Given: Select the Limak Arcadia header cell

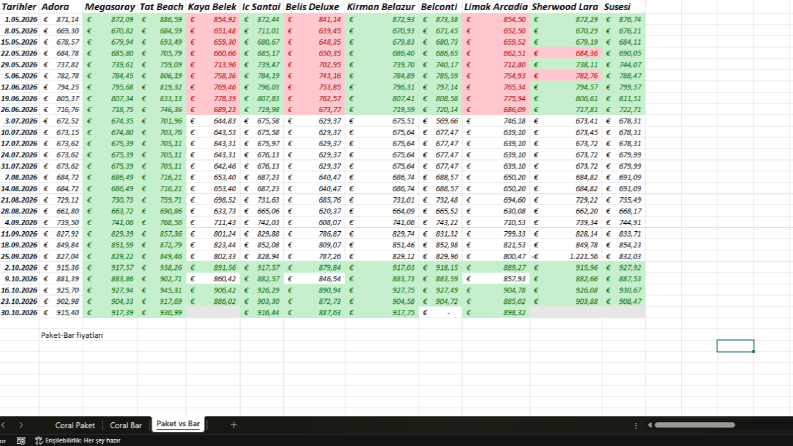Looking at the screenshot, I should [x=496, y=7].
